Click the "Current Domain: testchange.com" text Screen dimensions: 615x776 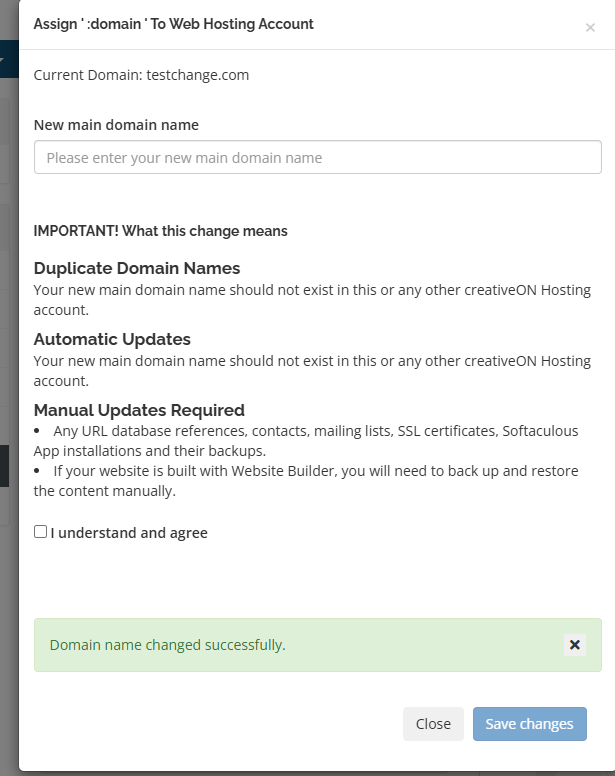(141, 75)
